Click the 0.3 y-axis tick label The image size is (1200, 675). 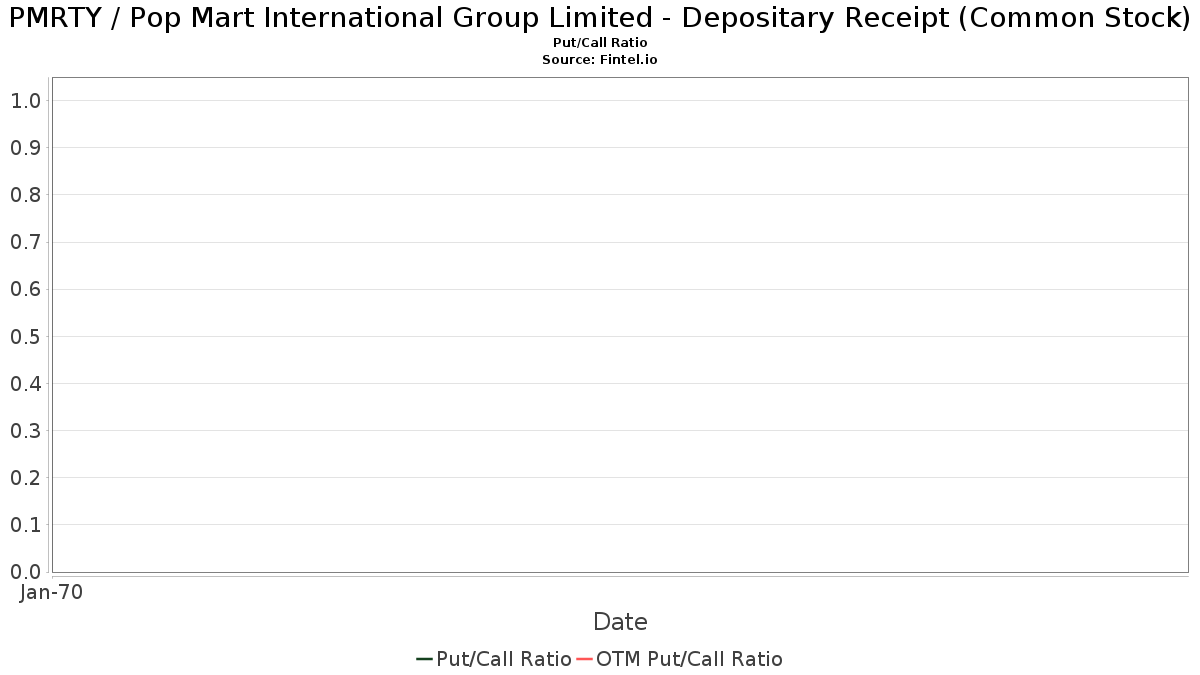25,431
